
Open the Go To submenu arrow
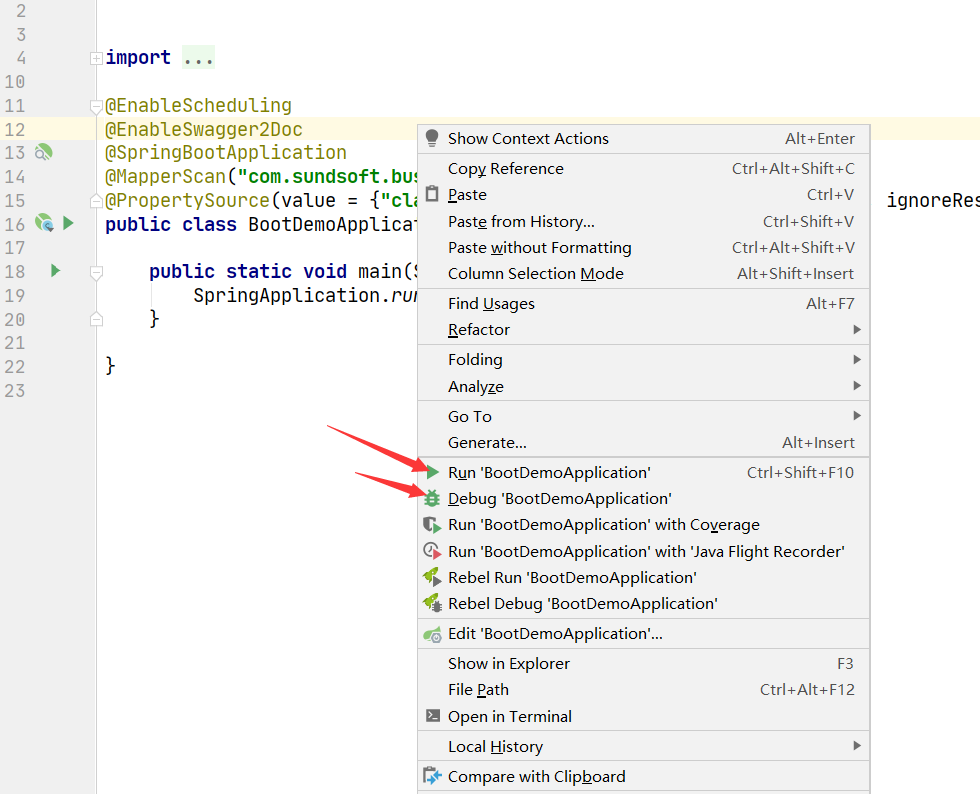858,416
